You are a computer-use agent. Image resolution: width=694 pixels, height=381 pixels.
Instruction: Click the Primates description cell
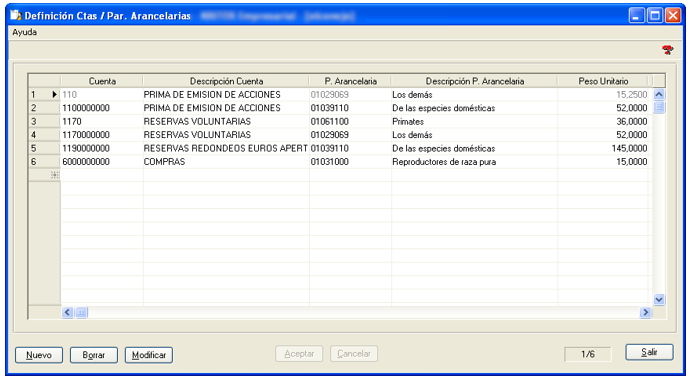coord(474,121)
